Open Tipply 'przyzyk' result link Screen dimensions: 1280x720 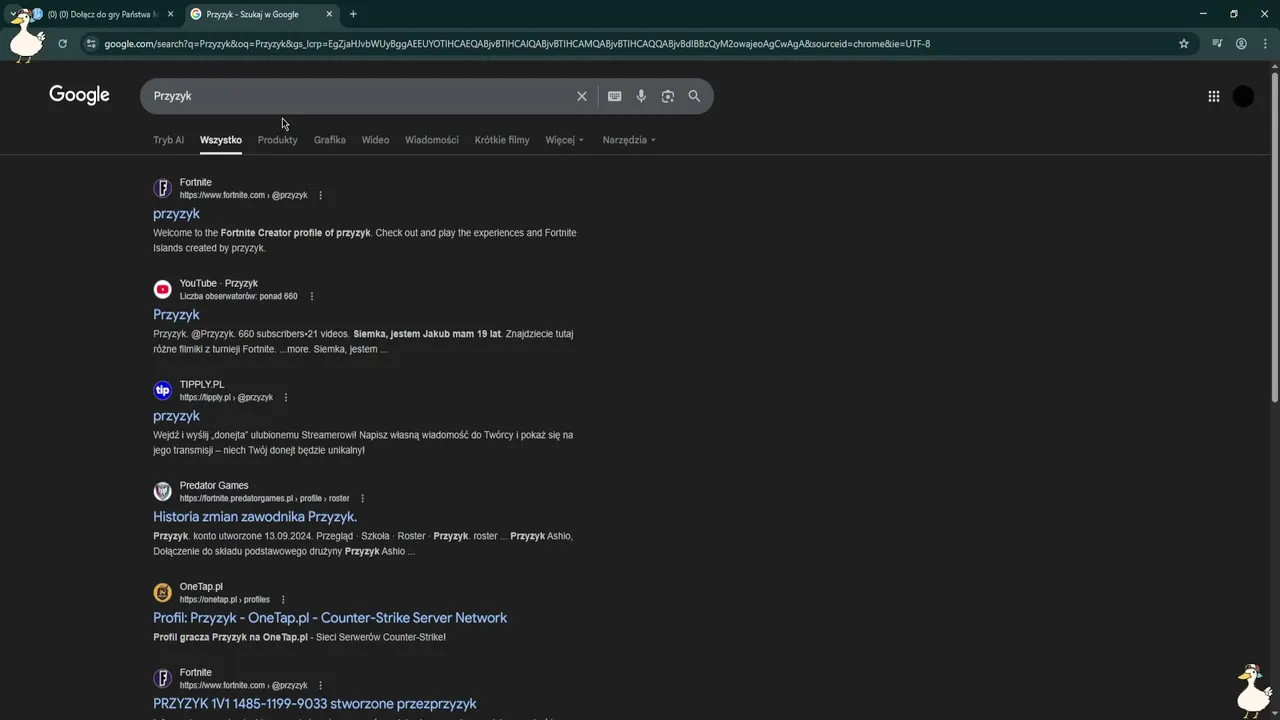[x=176, y=416]
